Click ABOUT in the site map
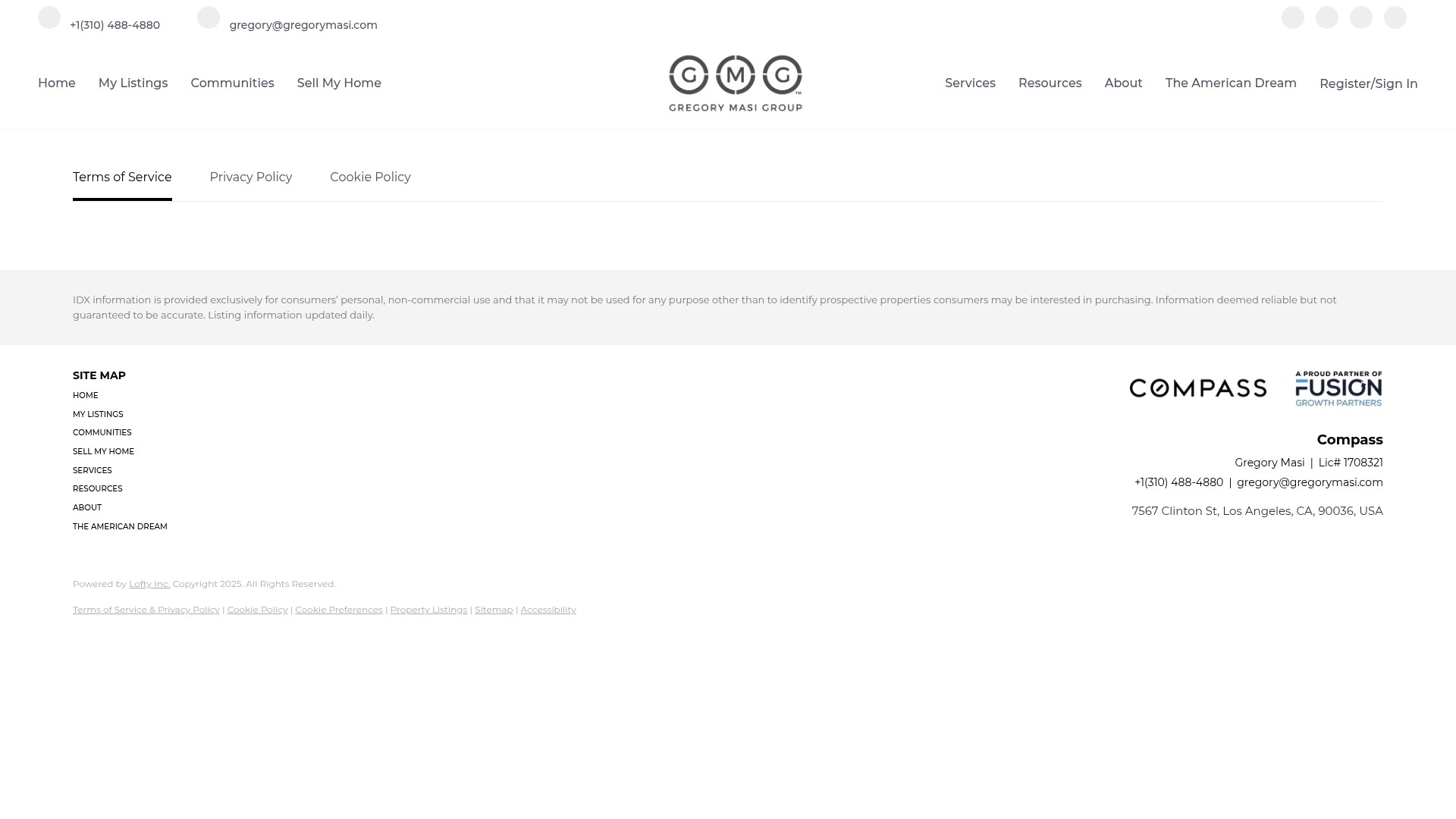 point(87,508)
